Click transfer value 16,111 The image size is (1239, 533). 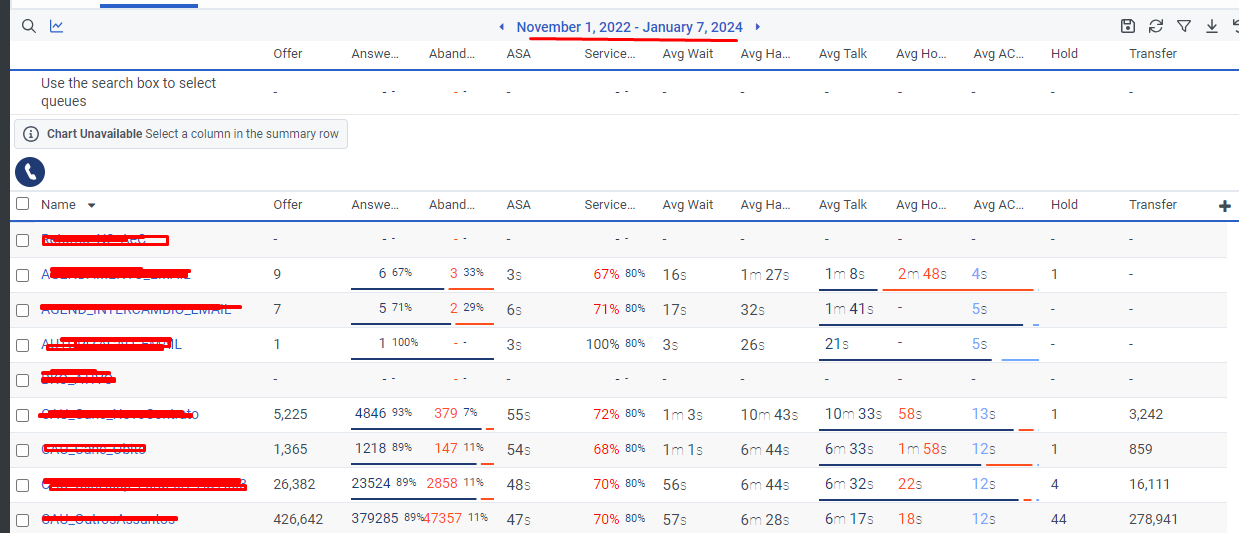click(1150, 485)
